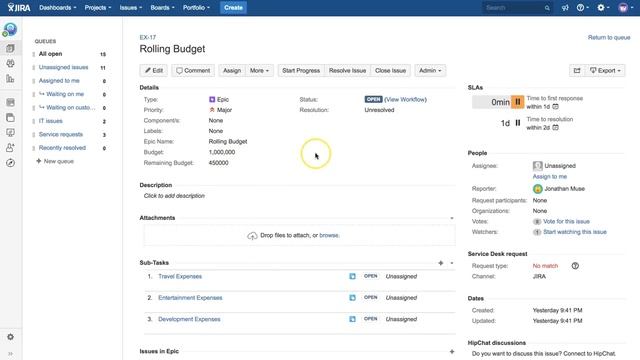Image resolution: width=640 pixels, height=360 pixels.
Task: Click the Assign button
Action: pos(232,71)
